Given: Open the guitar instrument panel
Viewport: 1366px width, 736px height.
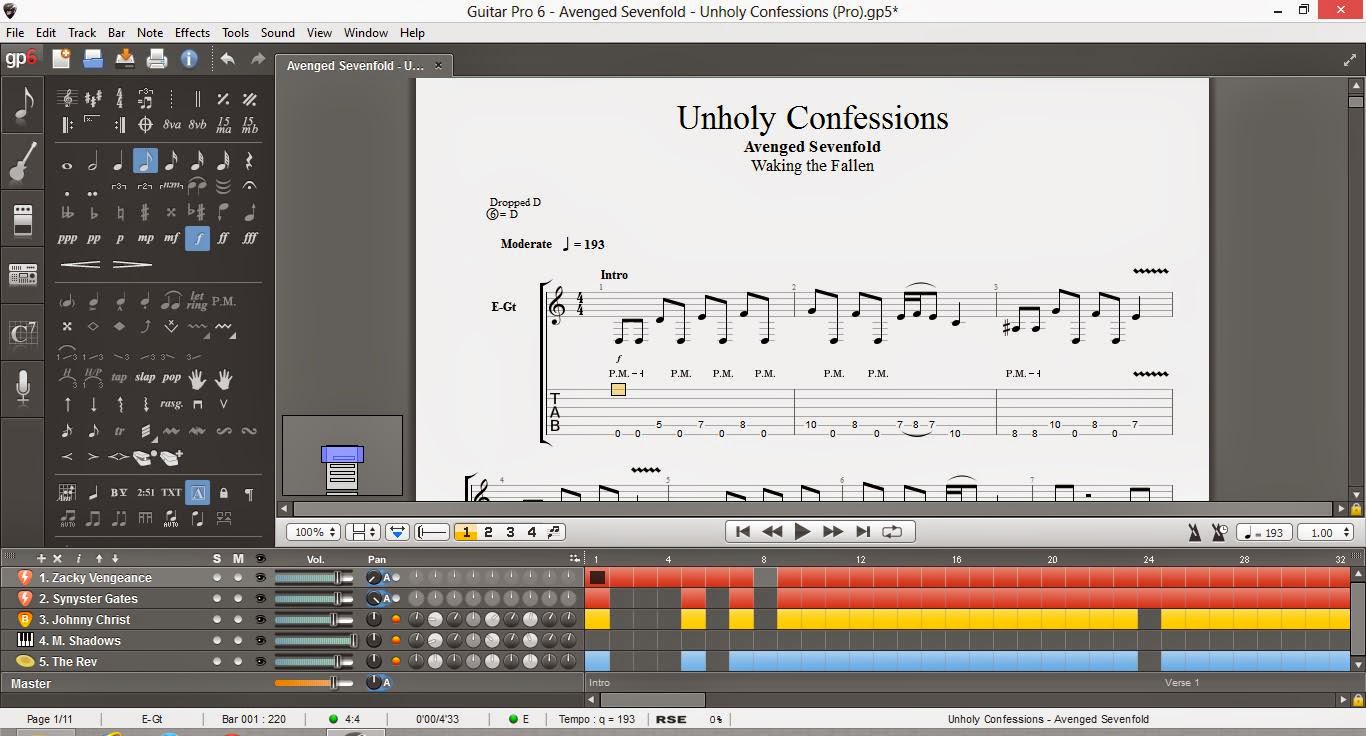Looking at the screenshot, I should point(22,162).
